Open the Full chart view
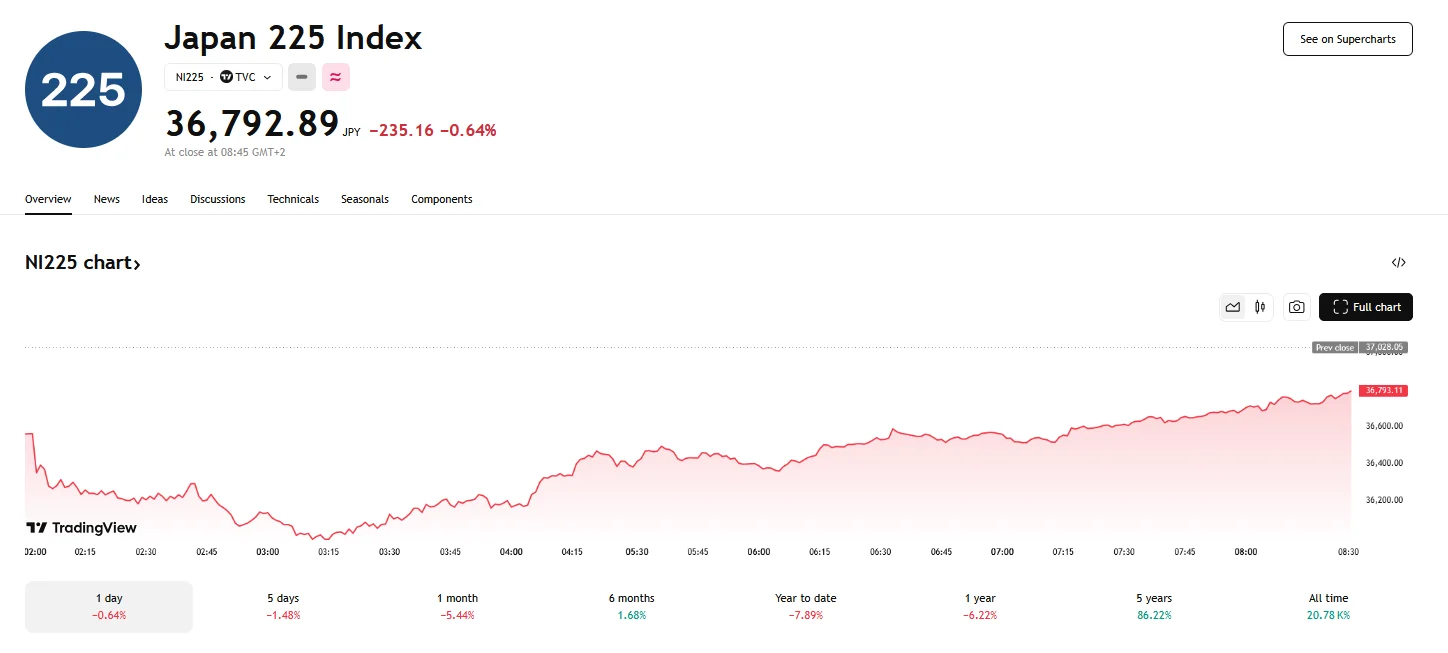The image size is (1448, 653). pos(1365,307)
